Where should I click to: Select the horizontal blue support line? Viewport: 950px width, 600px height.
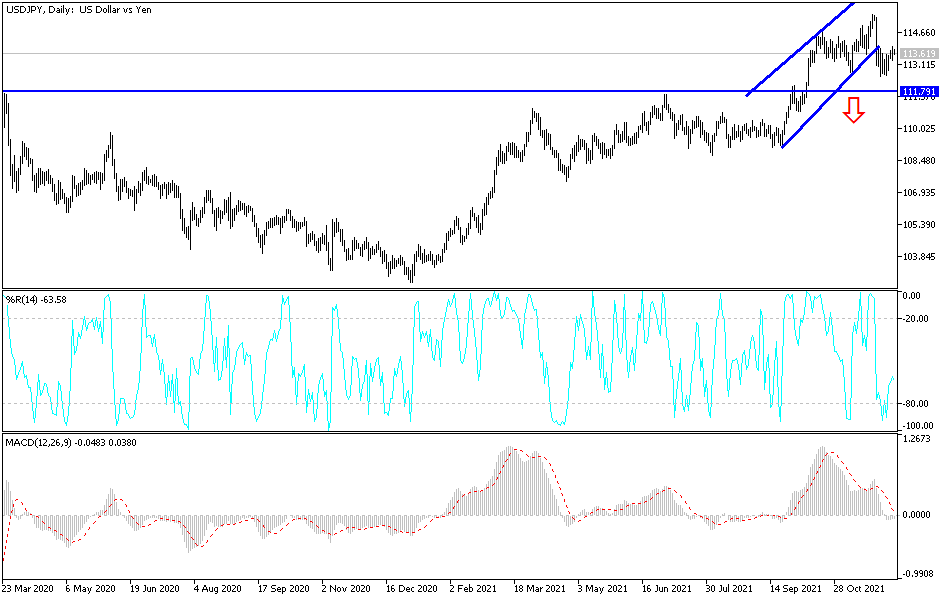(x=400, y=91)
